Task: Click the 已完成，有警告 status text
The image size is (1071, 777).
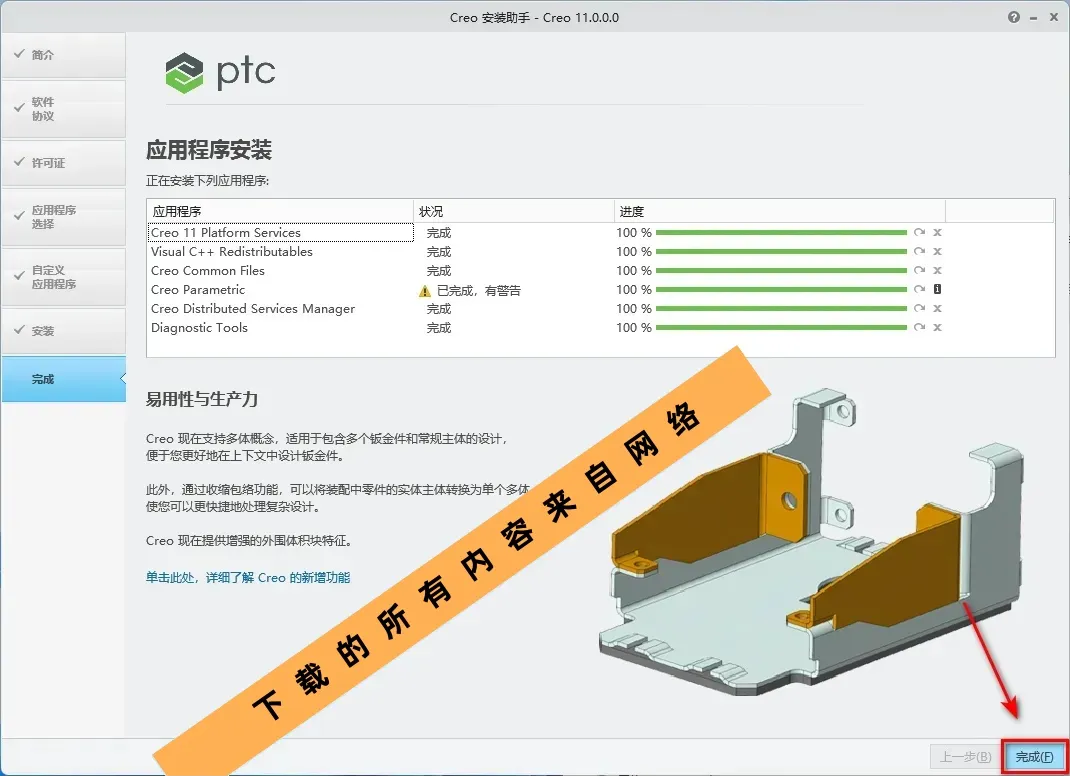Action: coord(479,291)
